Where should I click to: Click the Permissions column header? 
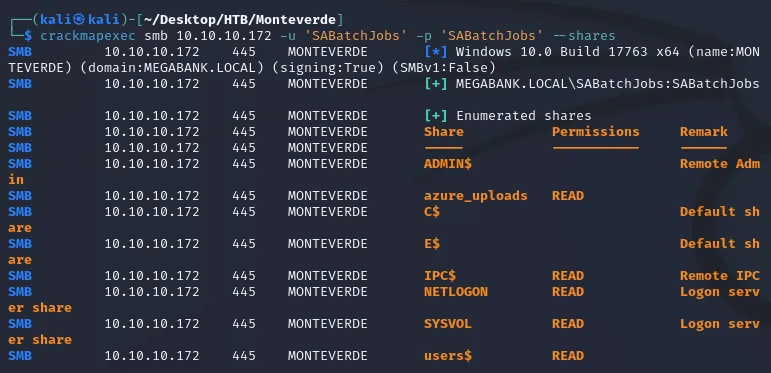tap(595, 132)
